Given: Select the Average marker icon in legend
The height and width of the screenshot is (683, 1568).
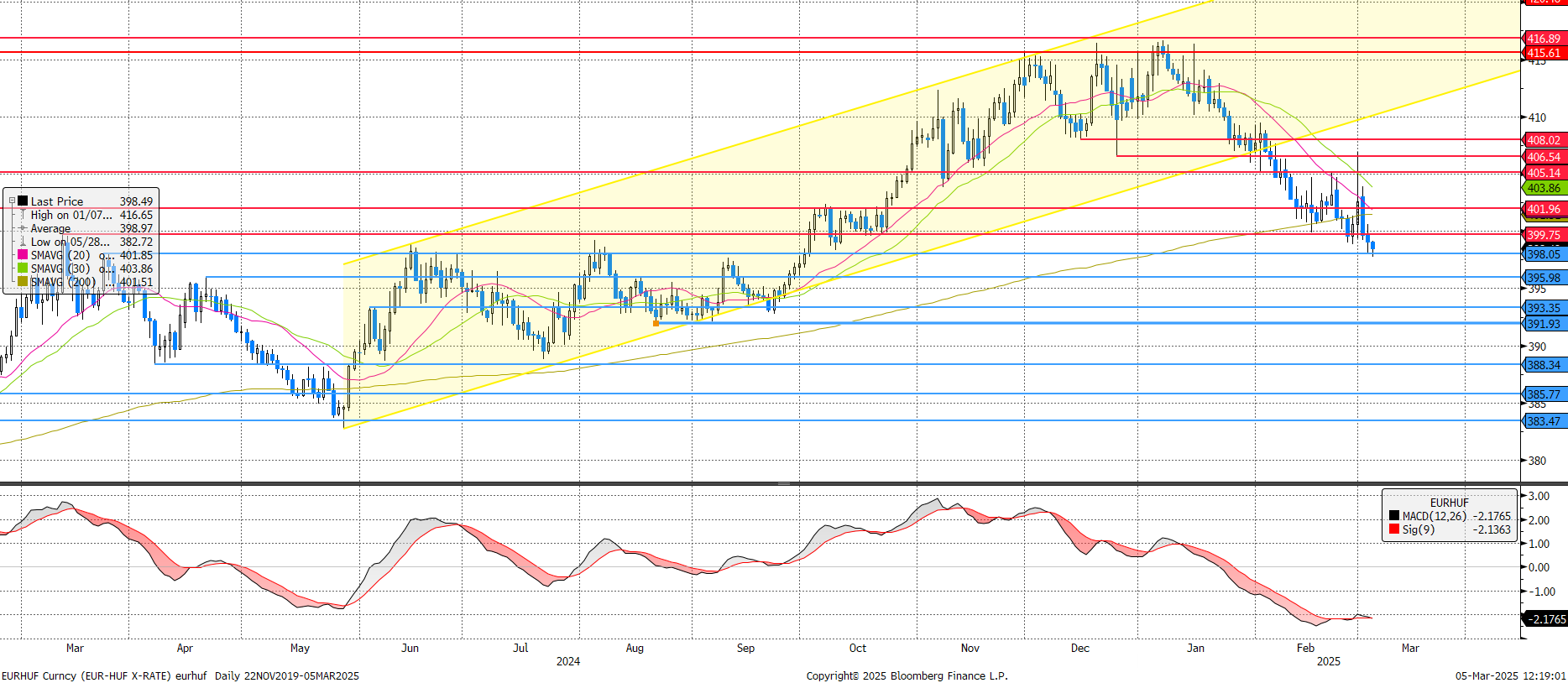Looking at the screenshot, I should [x=23, y=228].
